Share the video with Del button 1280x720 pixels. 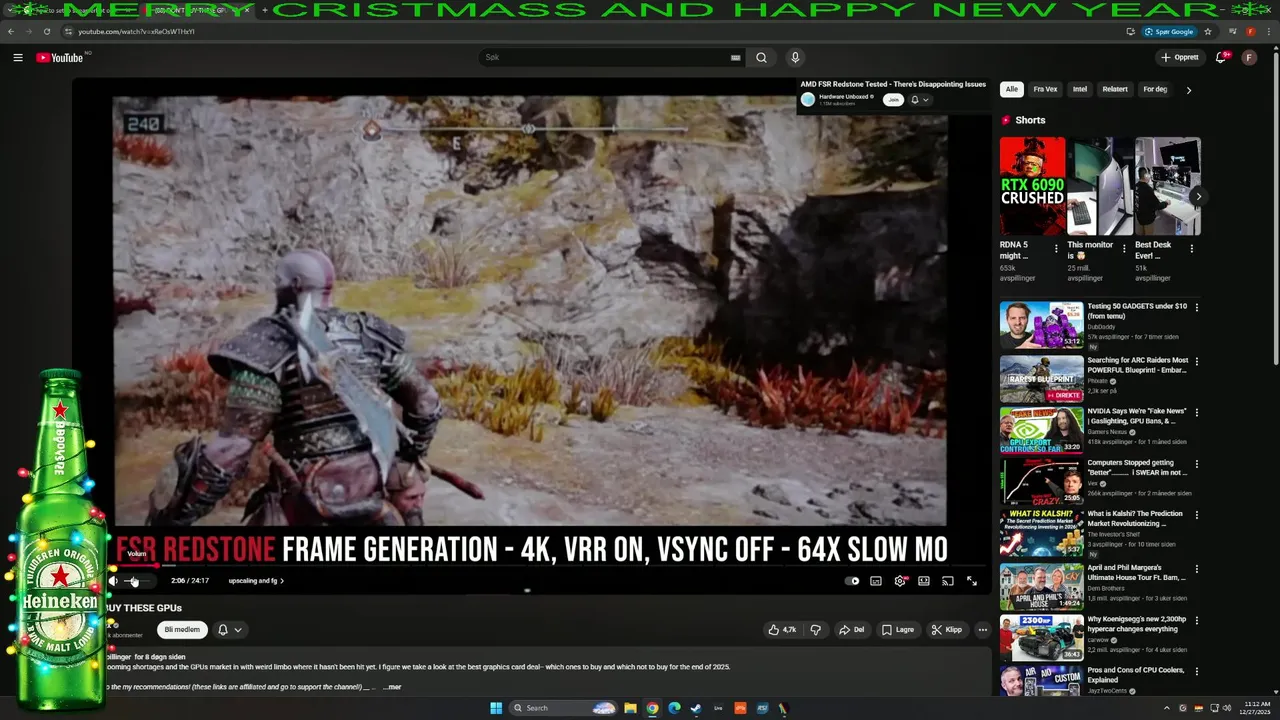tap(852, 630)
